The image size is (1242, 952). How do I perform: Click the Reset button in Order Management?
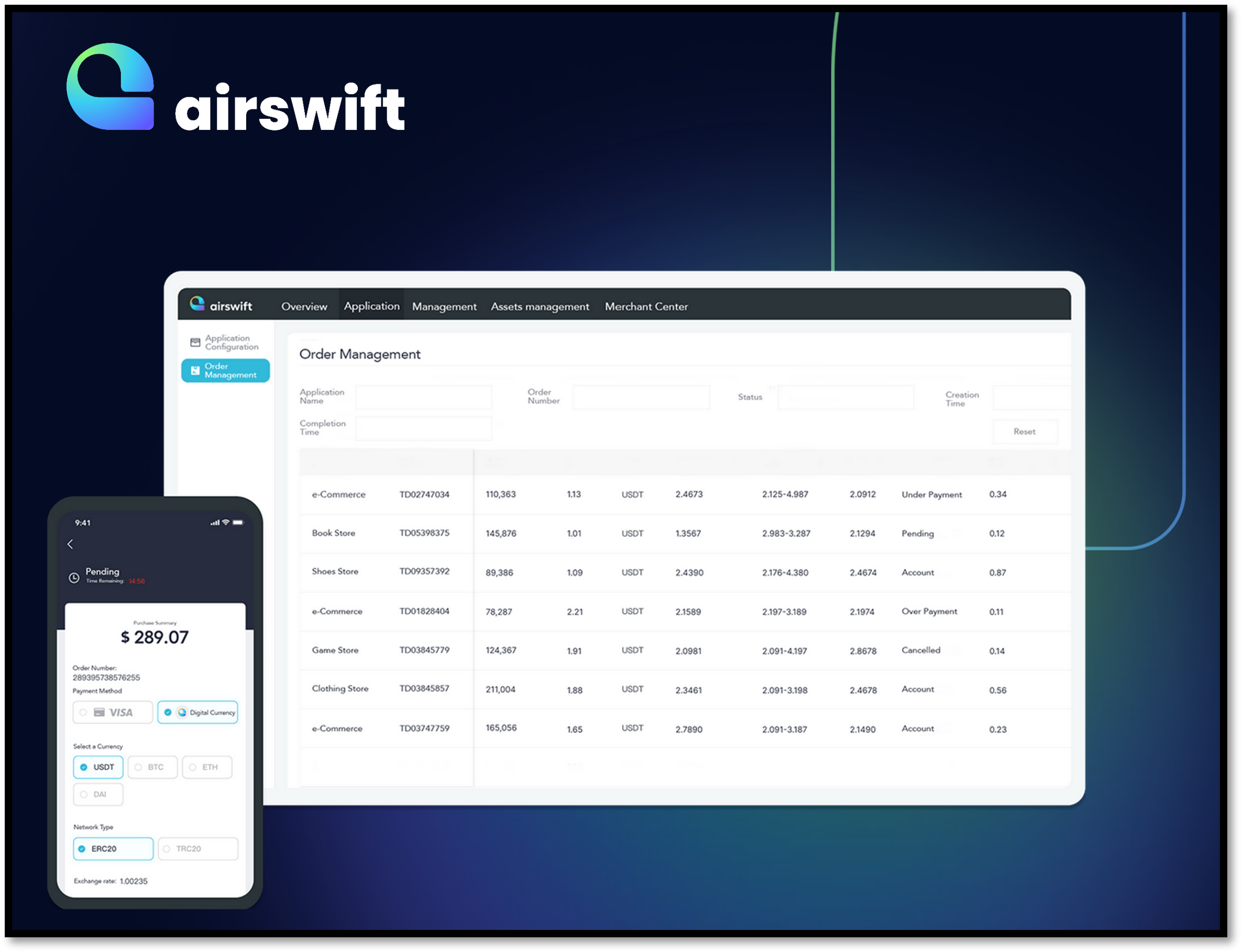1023,432
